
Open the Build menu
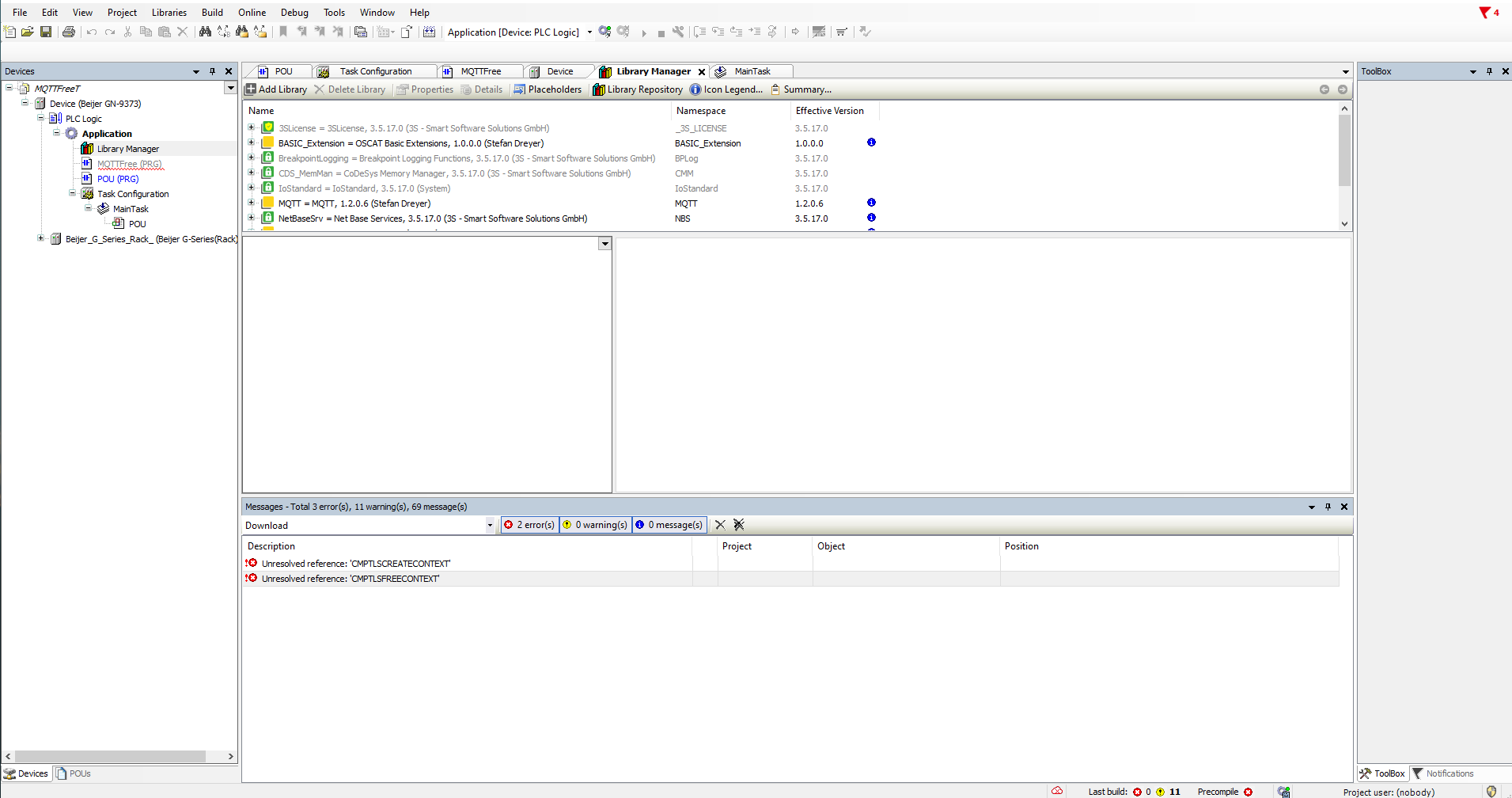tap(212, 13)
